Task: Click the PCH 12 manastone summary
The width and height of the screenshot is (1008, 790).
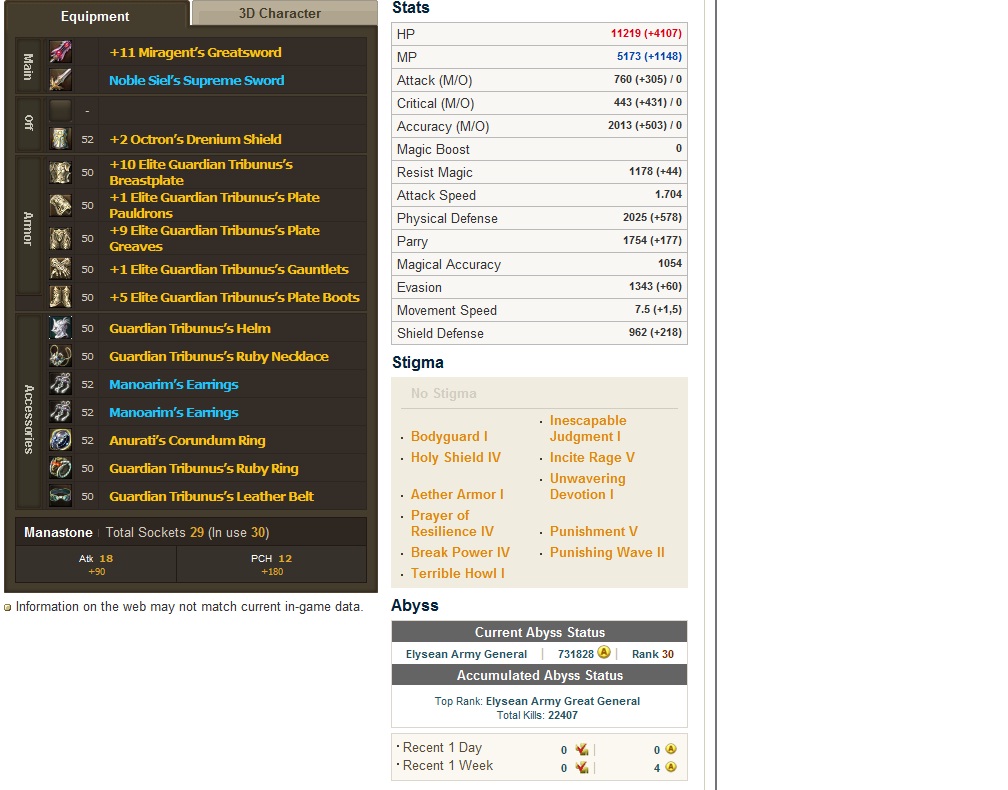Action: [x=272, y=564]
